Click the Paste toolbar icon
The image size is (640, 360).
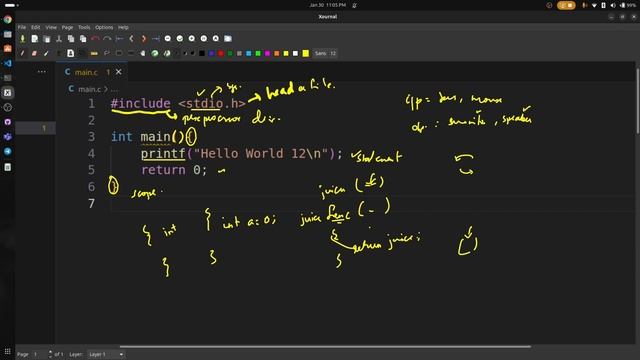(x=83, y=38)
